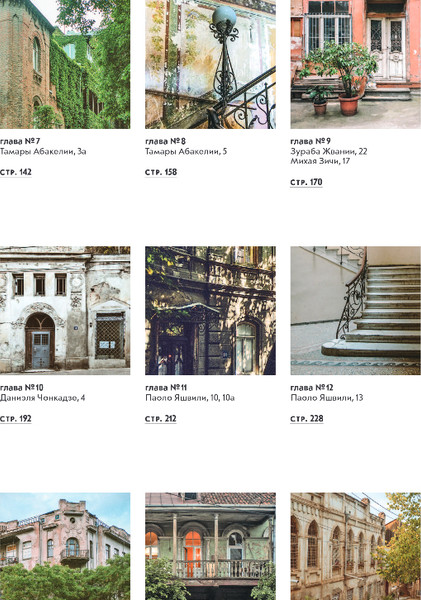
Task: Open the ornate street lamp staircase photo
Action: click(x=210, y=64)
